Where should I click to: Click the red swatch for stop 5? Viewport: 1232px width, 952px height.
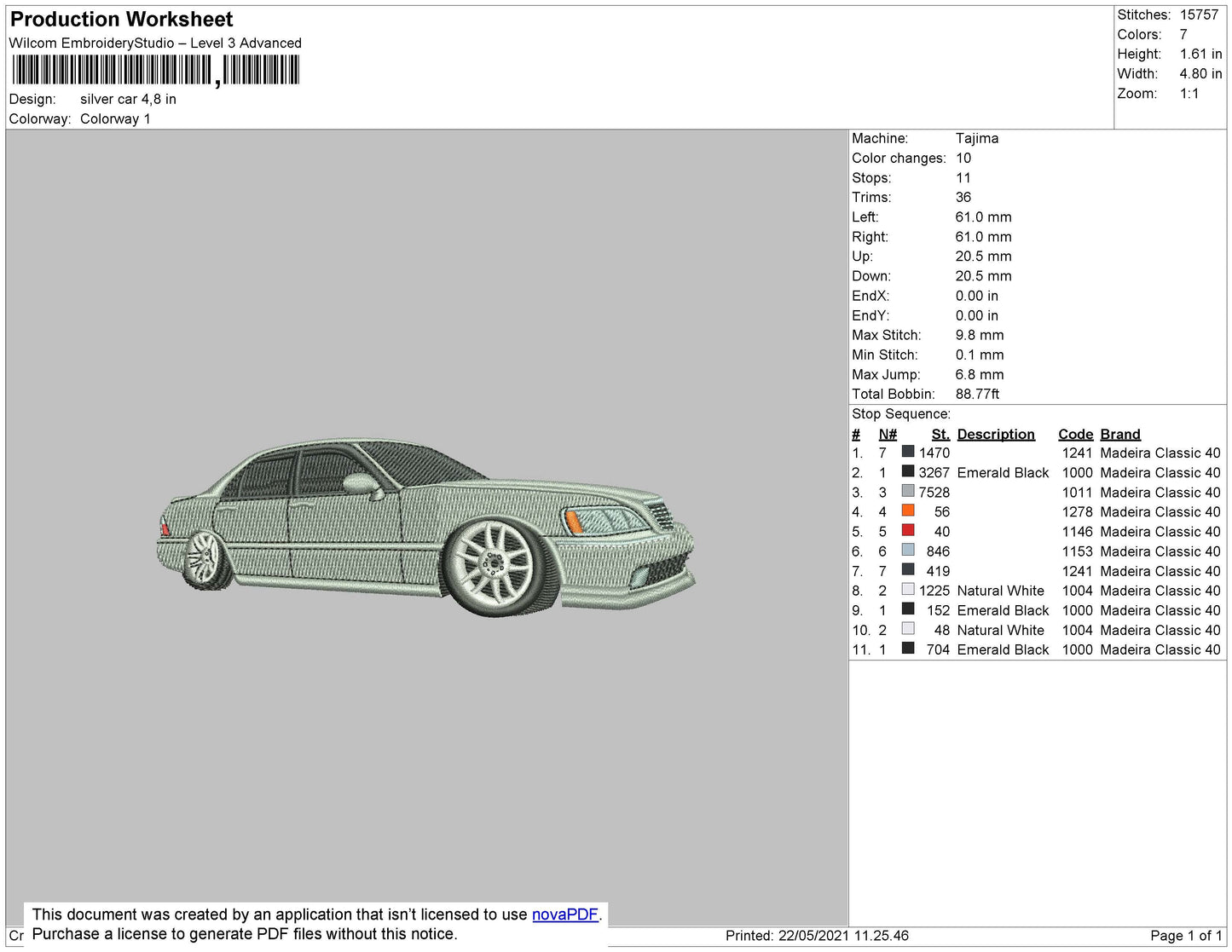tap(908, 530)
